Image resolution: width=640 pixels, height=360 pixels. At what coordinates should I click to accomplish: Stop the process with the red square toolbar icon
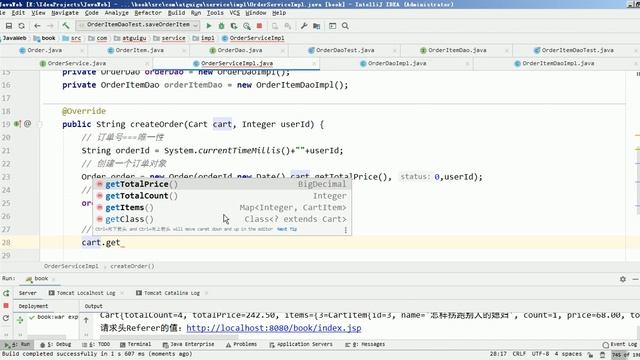click(x=259, y=26)
